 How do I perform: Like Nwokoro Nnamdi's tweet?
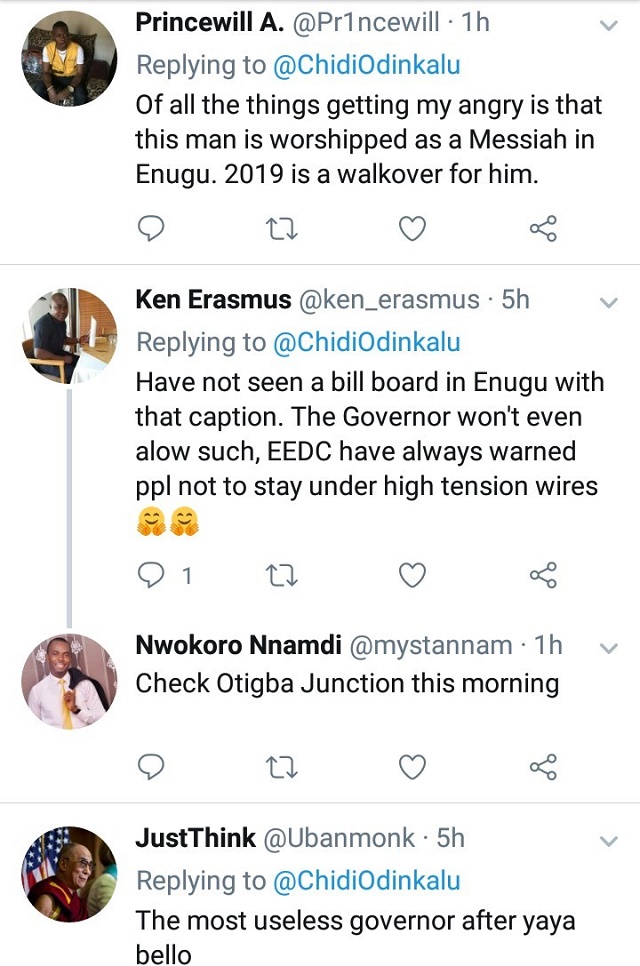pyautogui.click(x=411, y=764)
